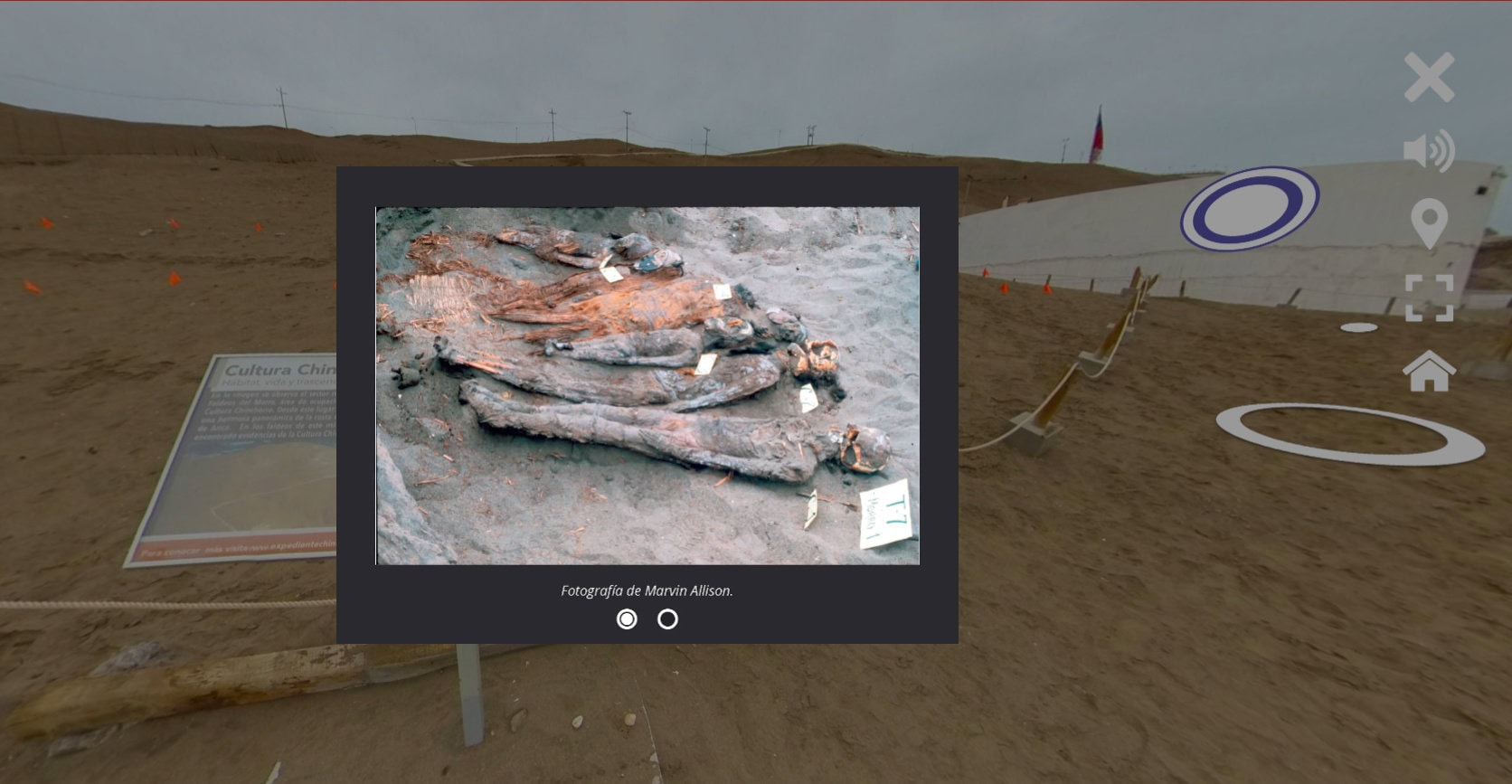Click the 'Fotografía de Marvin Allison' caption
The image size is (1512, 784).
[x=647, y=590]
